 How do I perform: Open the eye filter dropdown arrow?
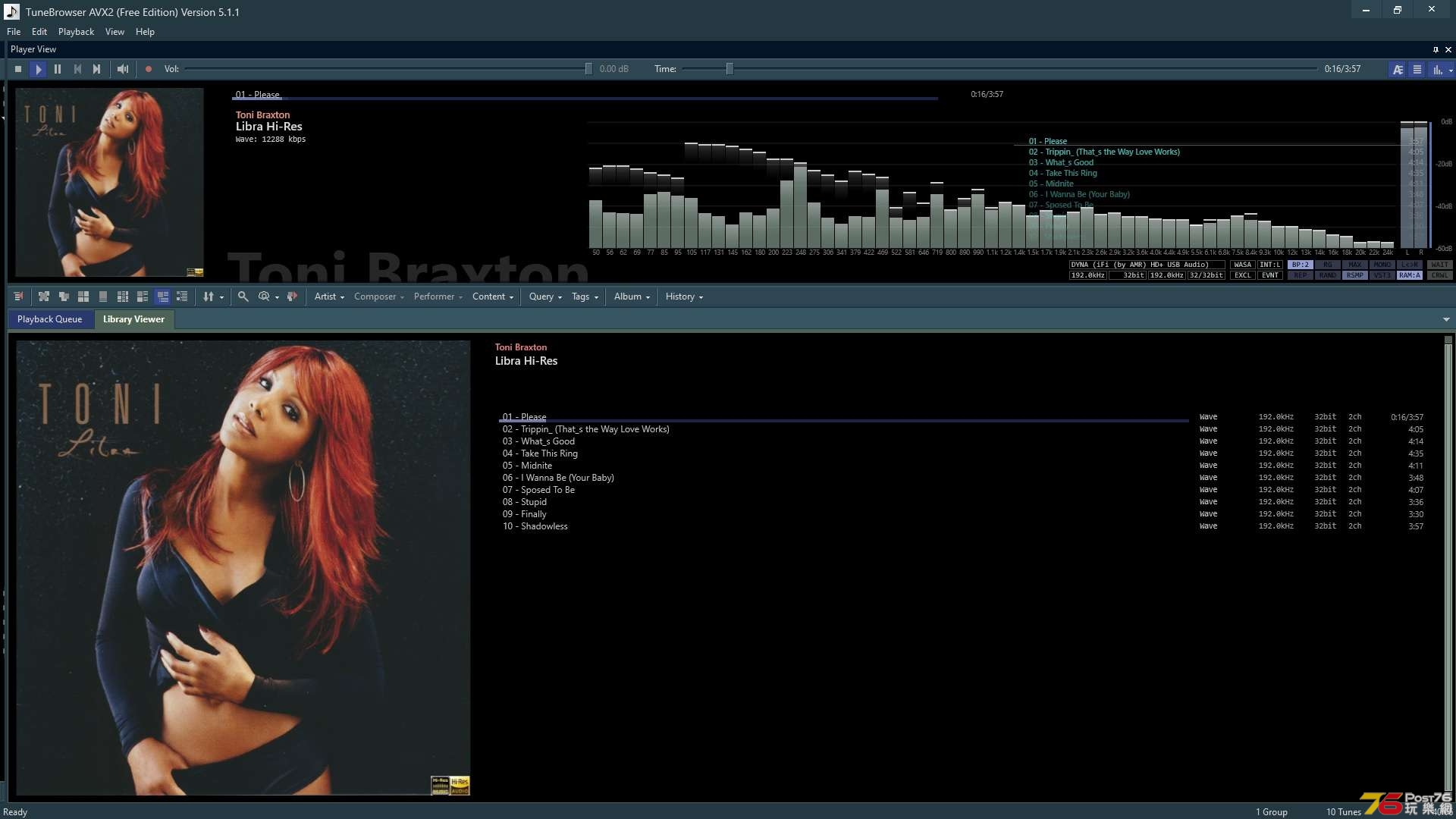tap(277, 297)
